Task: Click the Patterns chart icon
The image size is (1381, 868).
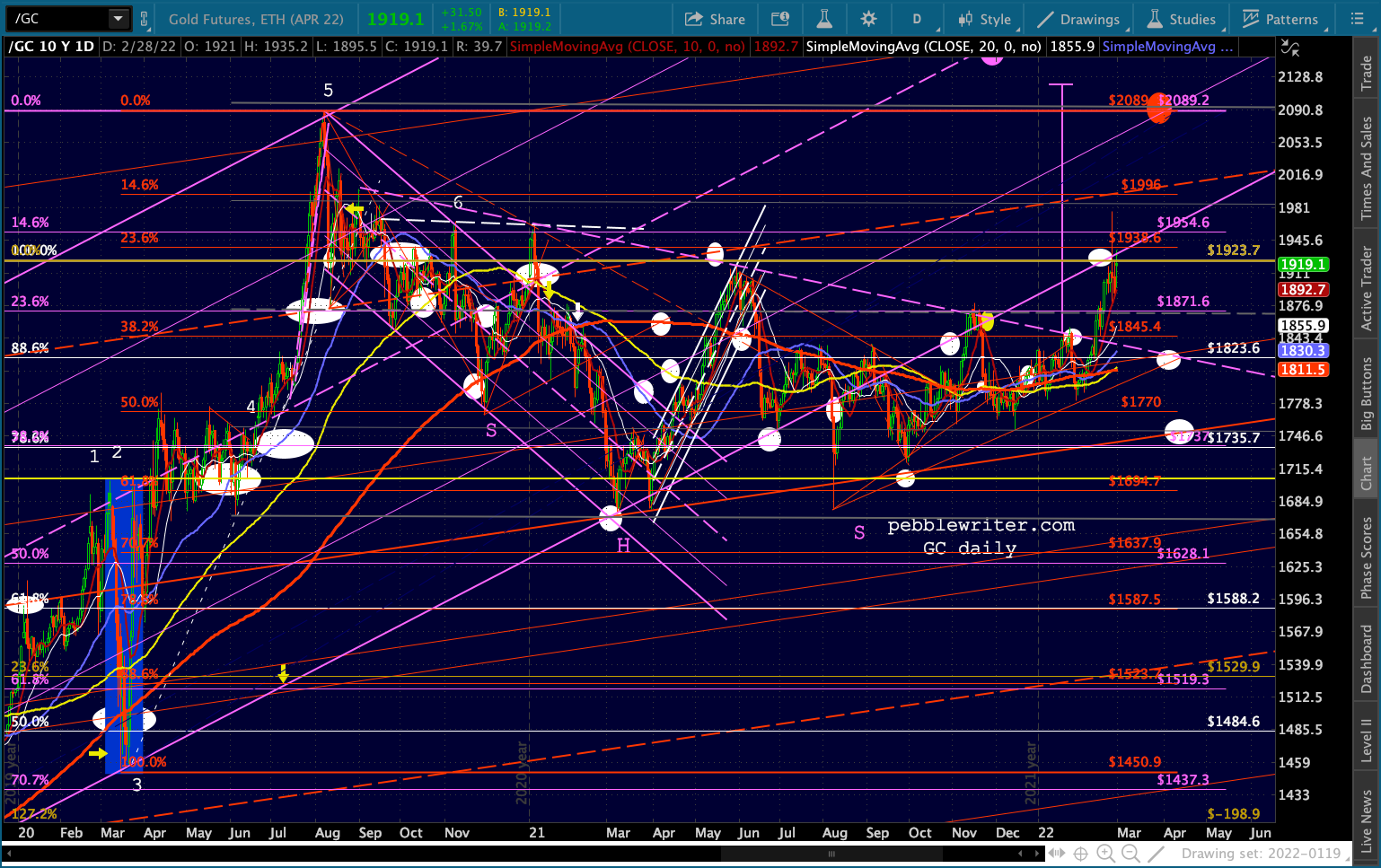Action: click(1251, 19)
